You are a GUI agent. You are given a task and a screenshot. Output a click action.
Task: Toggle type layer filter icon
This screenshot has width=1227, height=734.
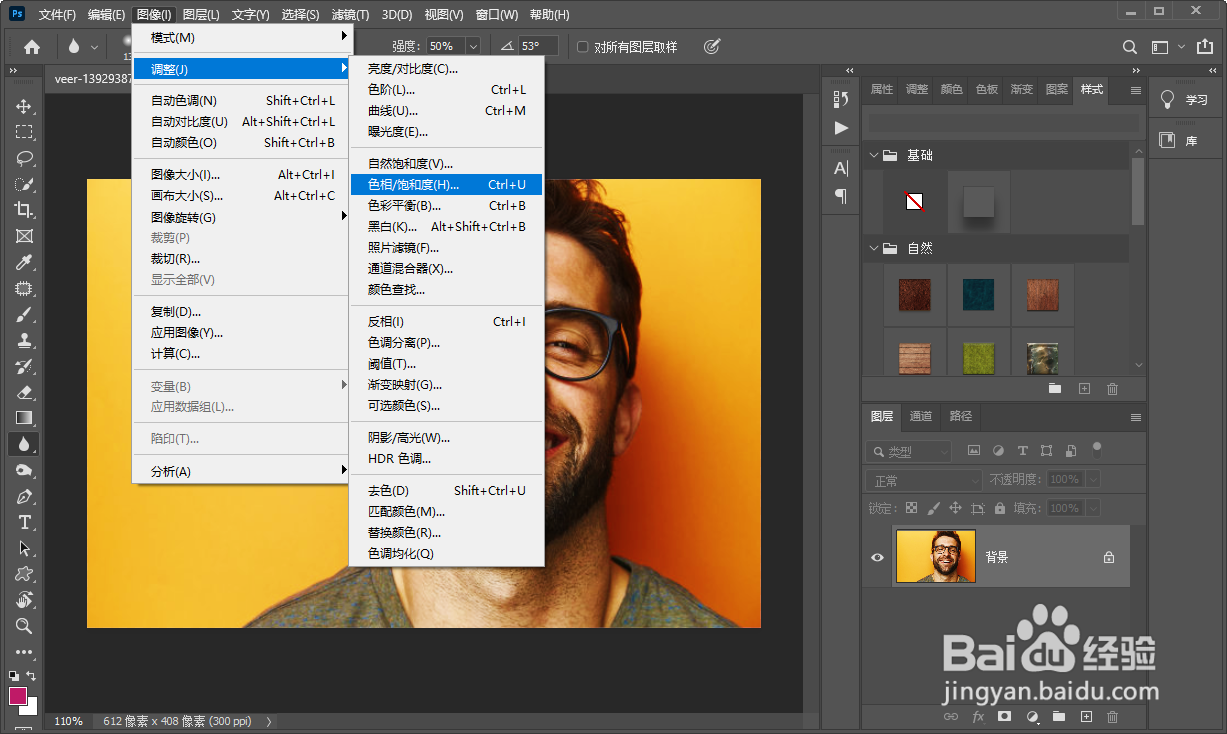click(x=1022, y=451)
